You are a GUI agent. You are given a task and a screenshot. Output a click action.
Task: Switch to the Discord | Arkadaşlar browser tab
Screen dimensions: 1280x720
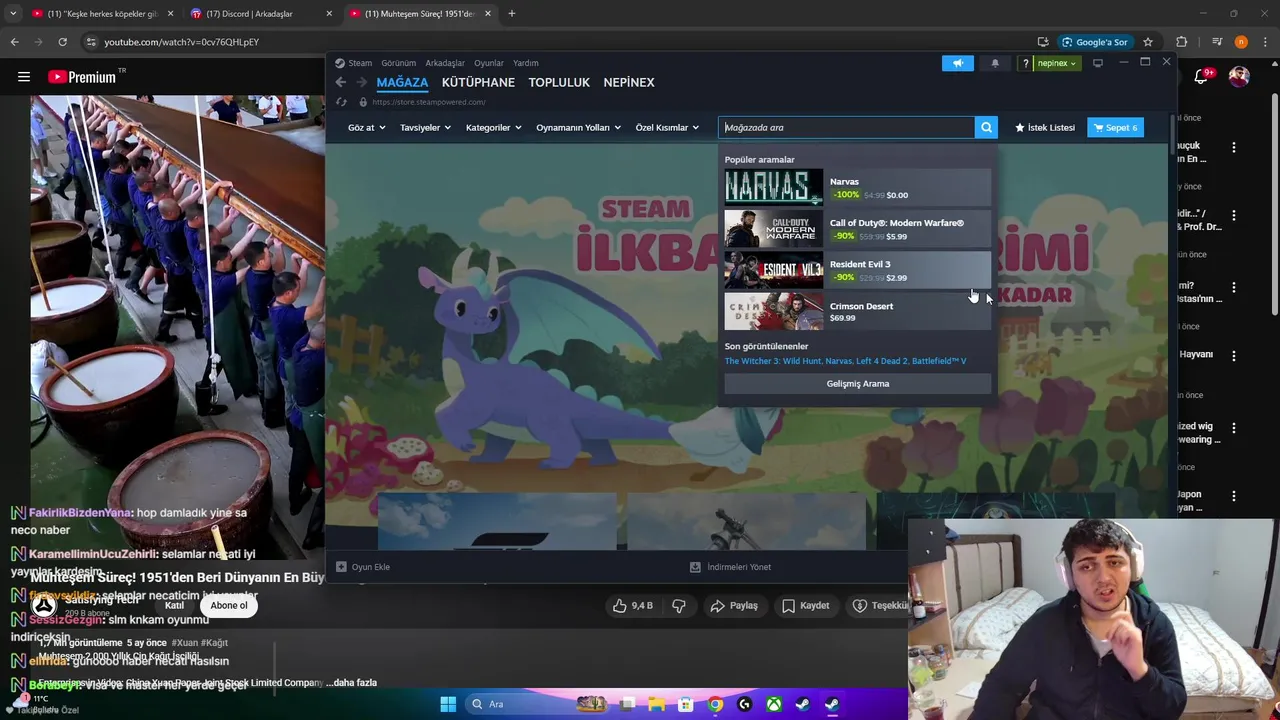(x=262, y=14)
